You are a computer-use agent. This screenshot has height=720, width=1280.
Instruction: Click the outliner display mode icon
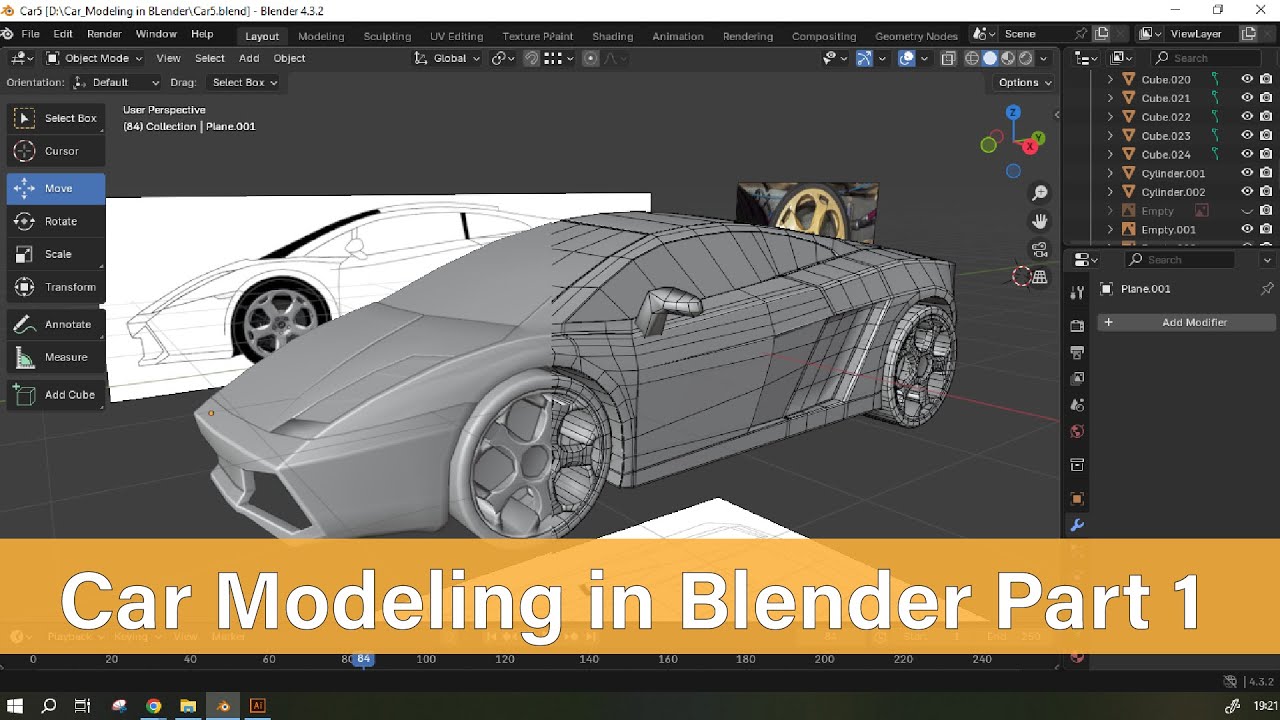click(x=1122, y=58)
